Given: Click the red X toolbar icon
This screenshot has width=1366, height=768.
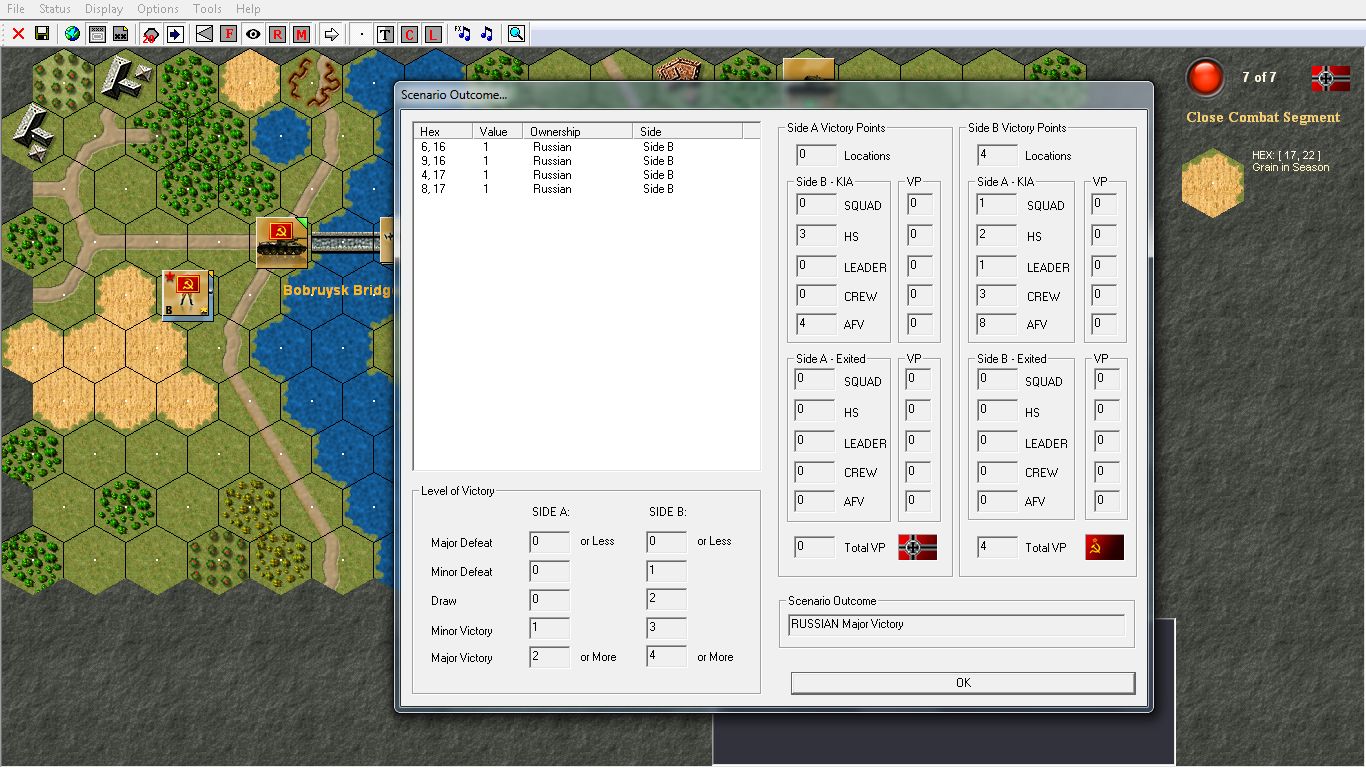Looking at the screenshot, I should [18, 34].
